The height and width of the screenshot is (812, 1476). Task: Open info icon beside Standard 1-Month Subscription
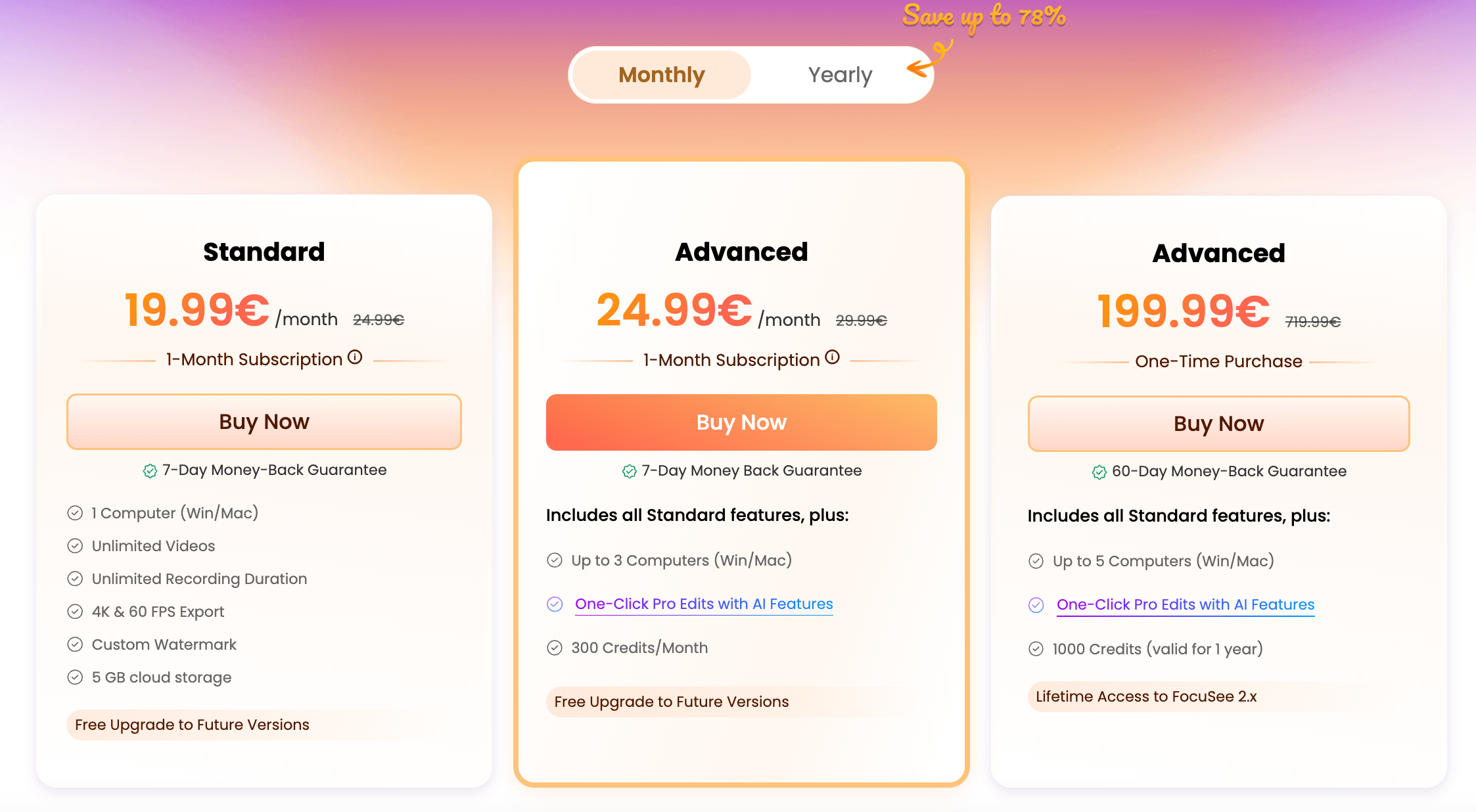355,357
